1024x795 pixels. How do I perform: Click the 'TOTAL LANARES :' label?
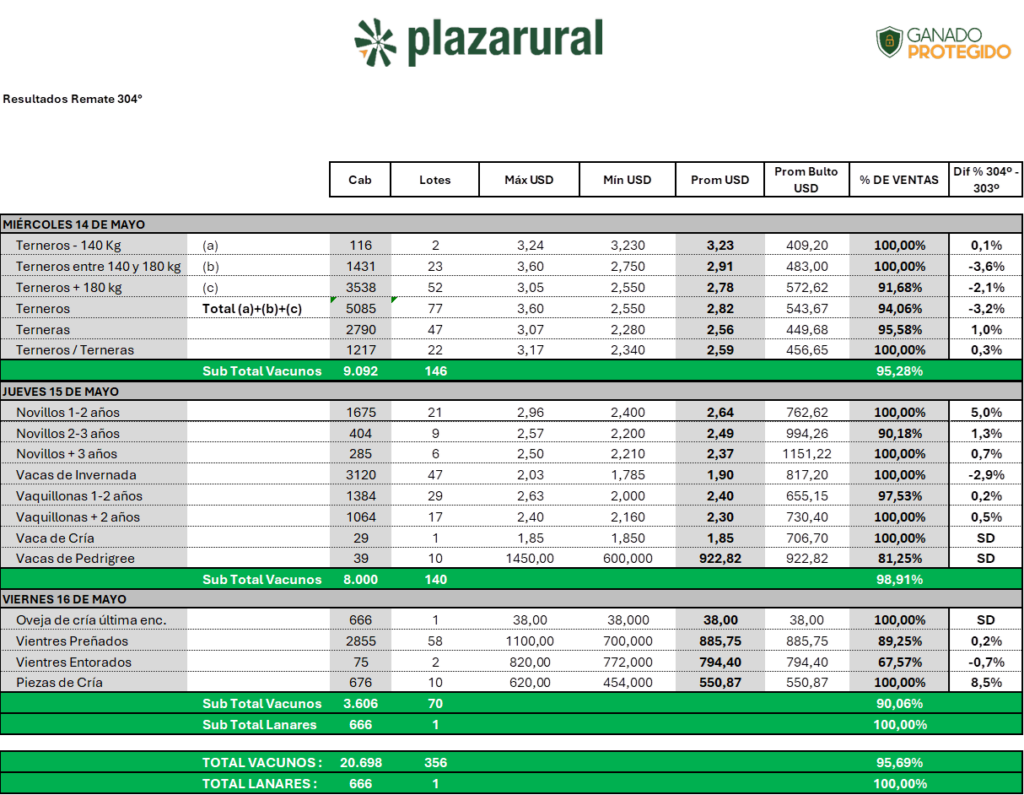pos(260,783)
